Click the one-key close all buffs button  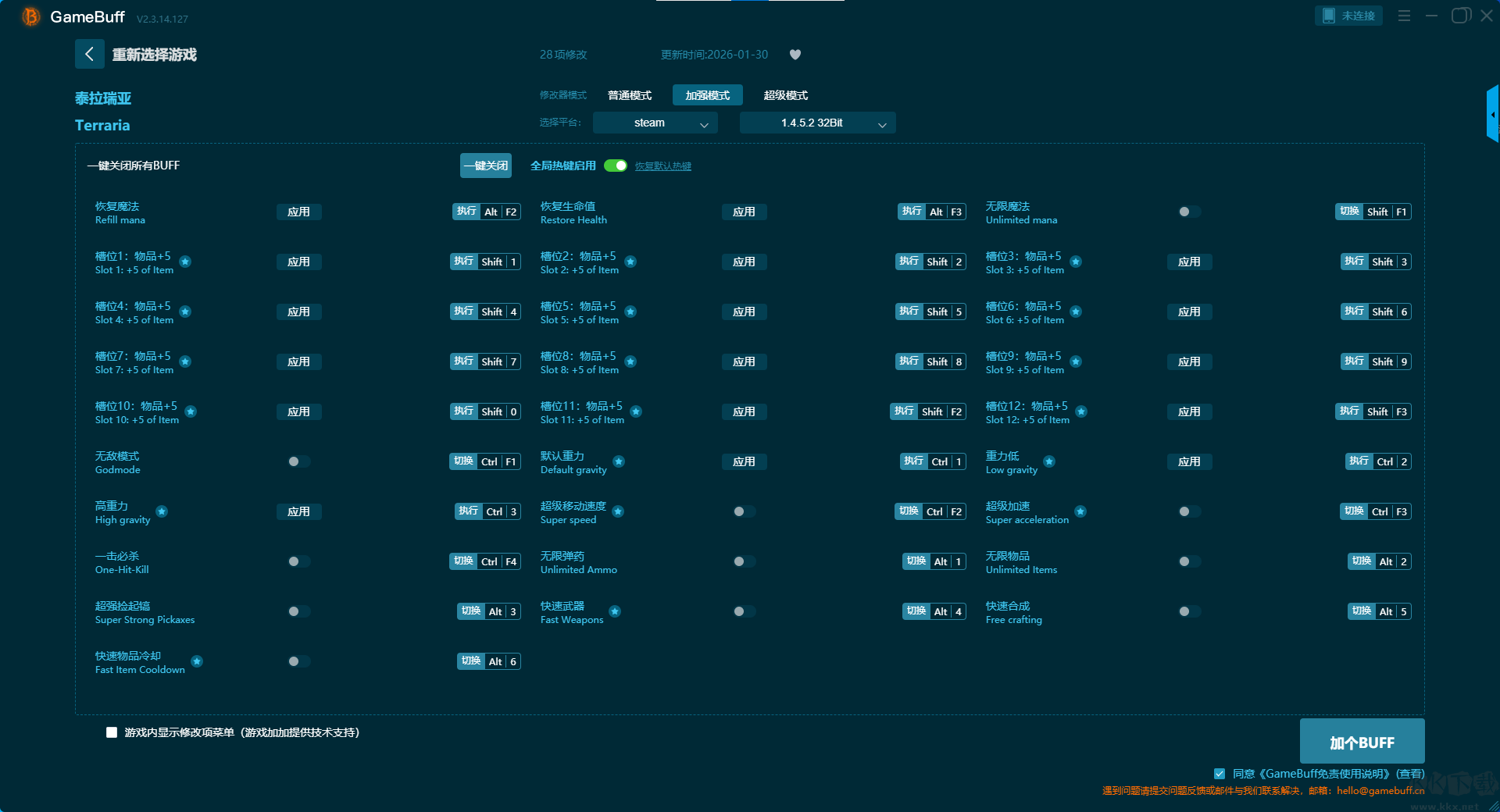(486, 166)
